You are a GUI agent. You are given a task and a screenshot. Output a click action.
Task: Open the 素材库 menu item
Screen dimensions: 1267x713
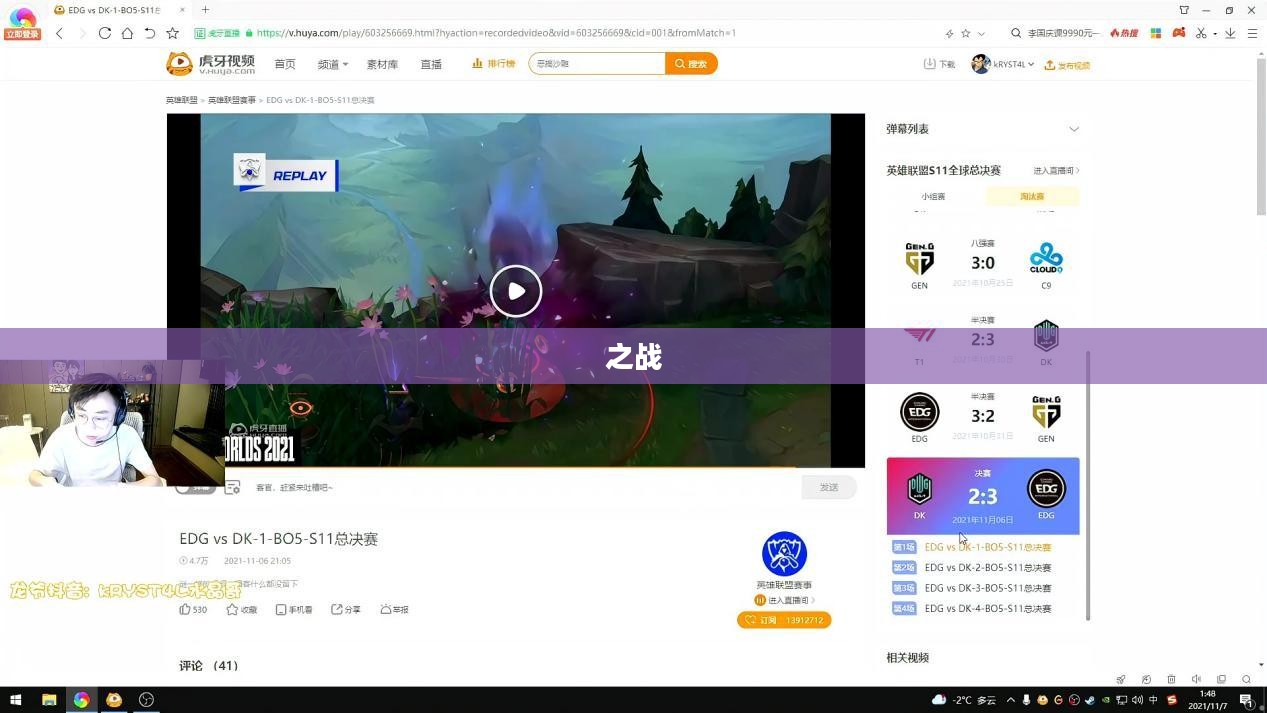coord(382,64)
